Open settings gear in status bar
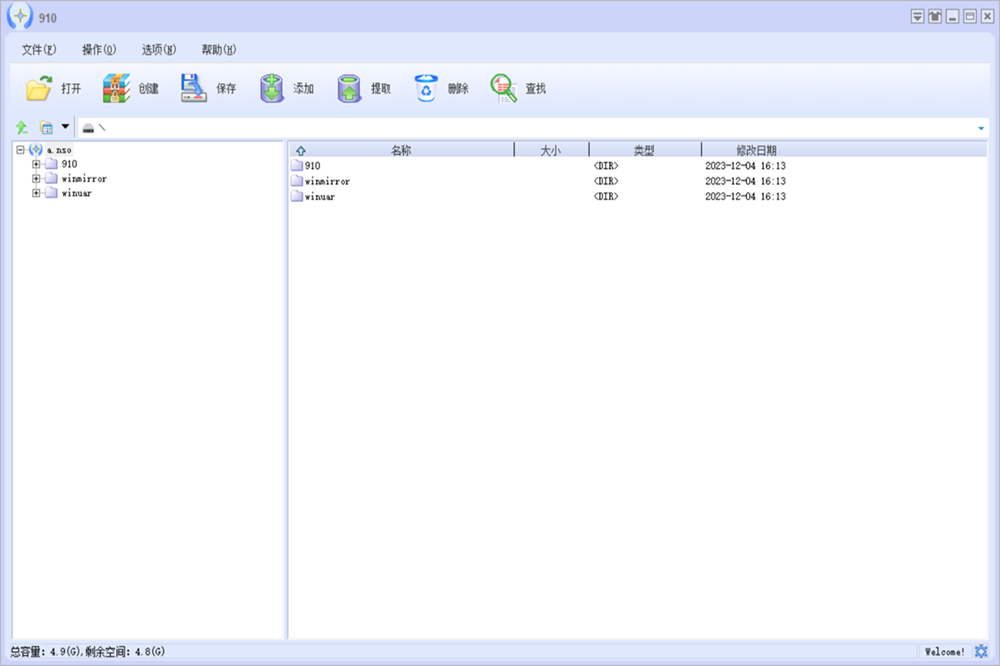Image resolution: width=1000 pixels, height=666 pixels. click(x=981, y=652)
